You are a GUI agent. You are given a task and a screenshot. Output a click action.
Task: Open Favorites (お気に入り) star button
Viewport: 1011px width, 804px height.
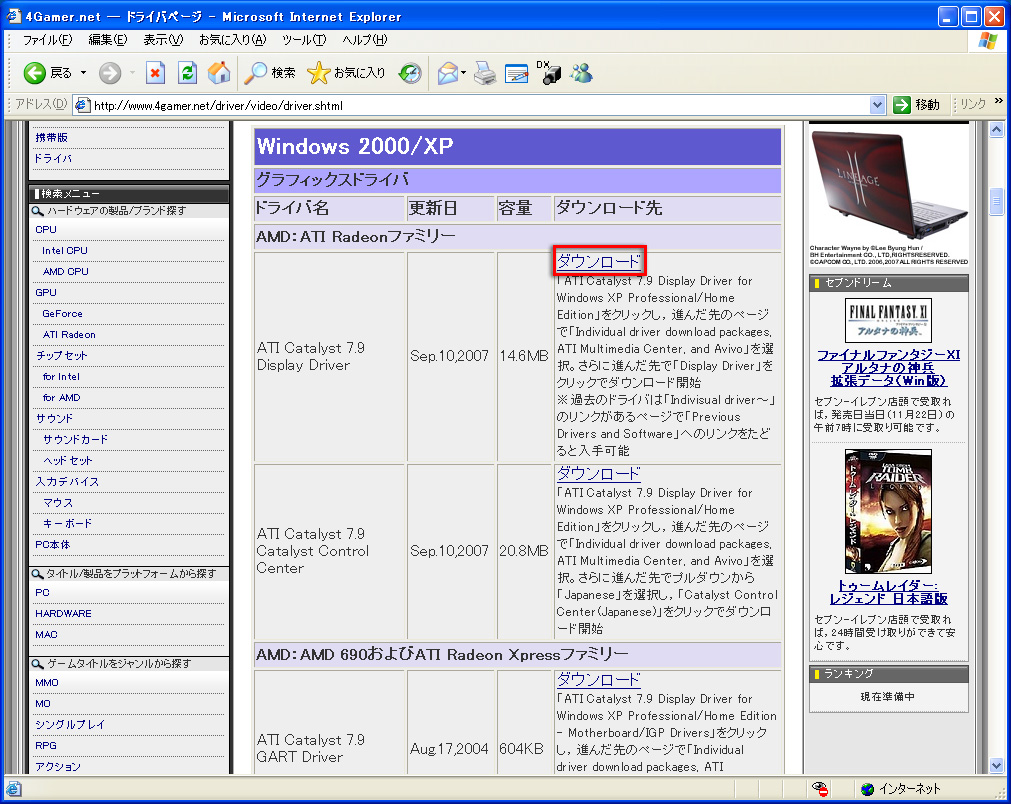(346, 73)
